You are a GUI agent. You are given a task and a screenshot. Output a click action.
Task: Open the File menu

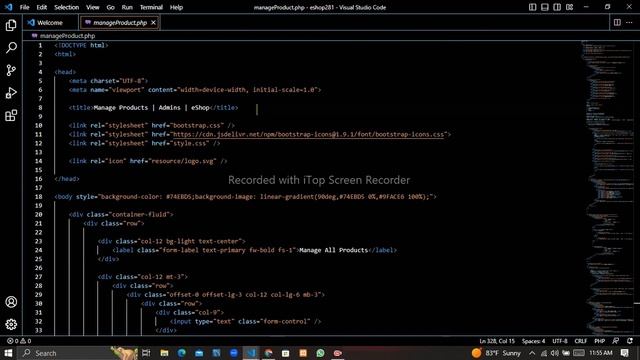(24, 7)
